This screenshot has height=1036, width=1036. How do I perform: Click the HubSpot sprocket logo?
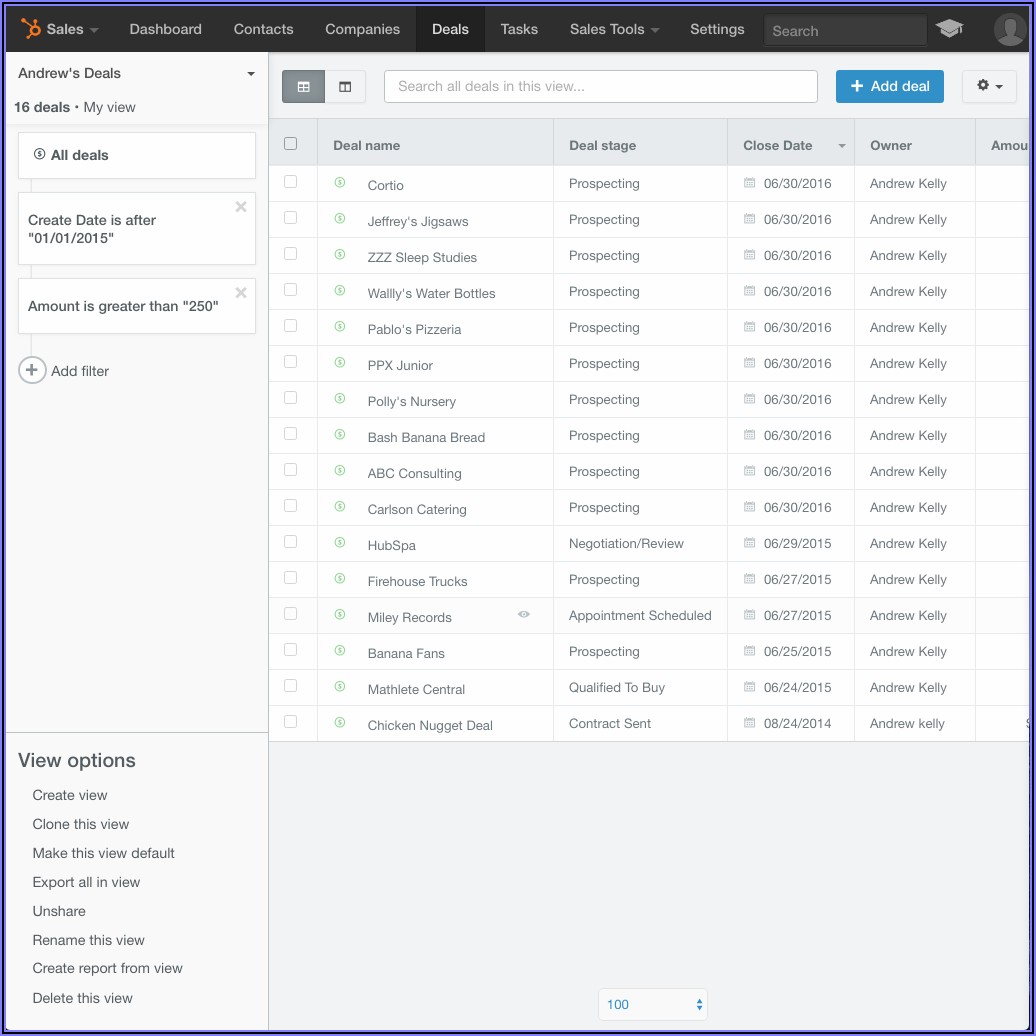pos(31,29)
